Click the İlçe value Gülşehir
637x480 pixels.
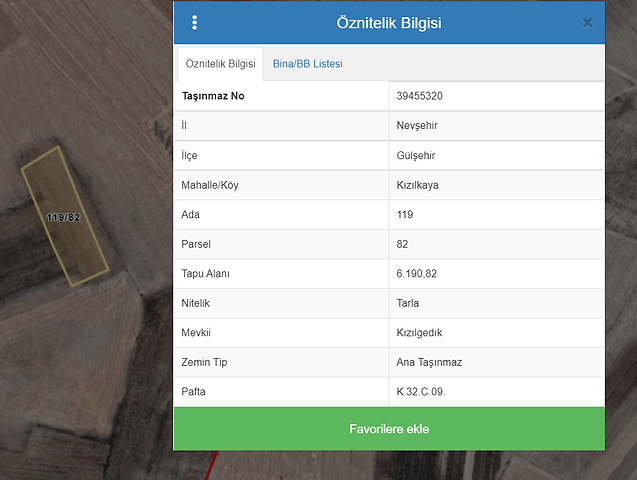click(416, 156)
